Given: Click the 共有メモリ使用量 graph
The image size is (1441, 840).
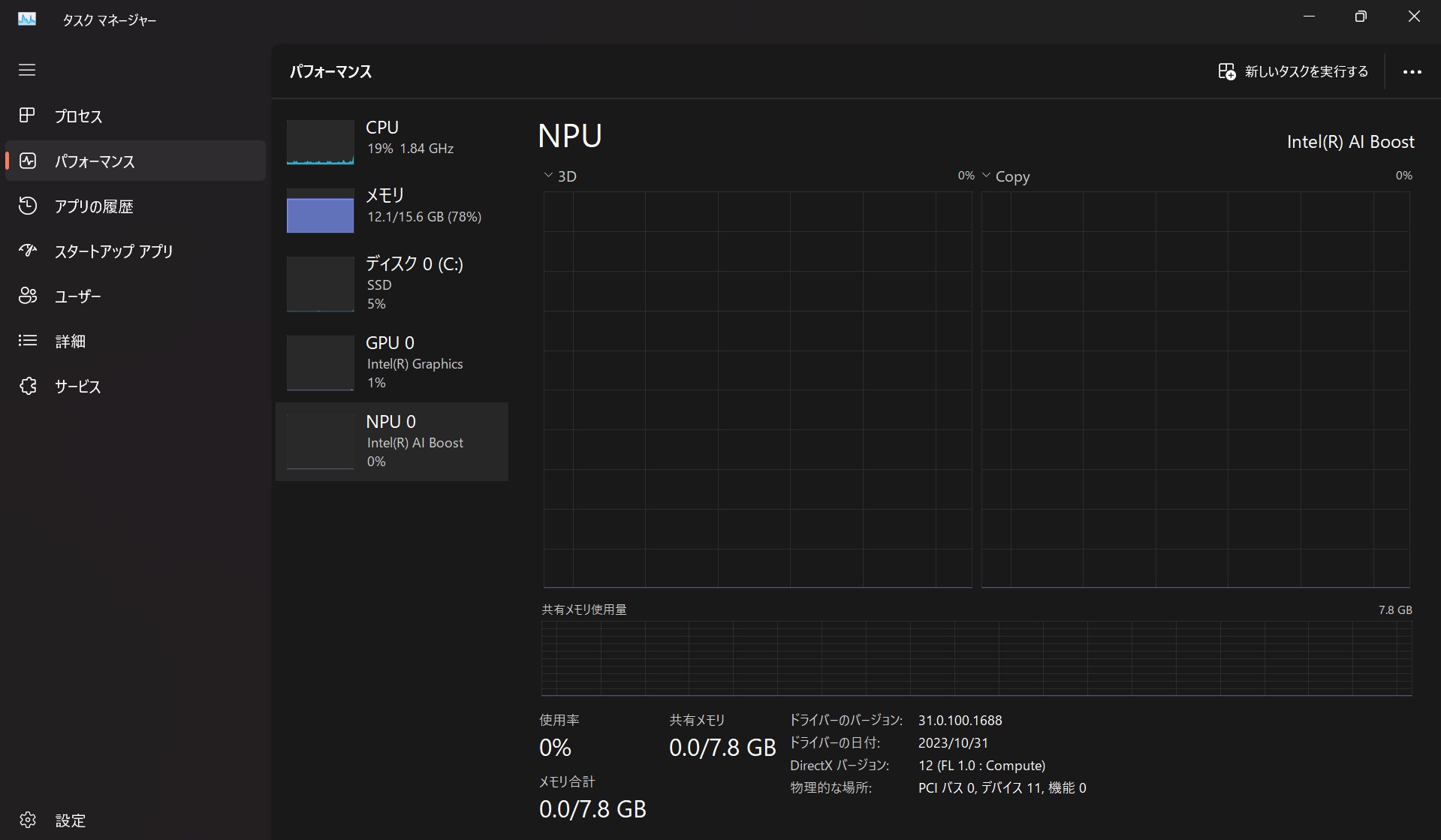Looking at the screenshot, I should pos(976,658).
